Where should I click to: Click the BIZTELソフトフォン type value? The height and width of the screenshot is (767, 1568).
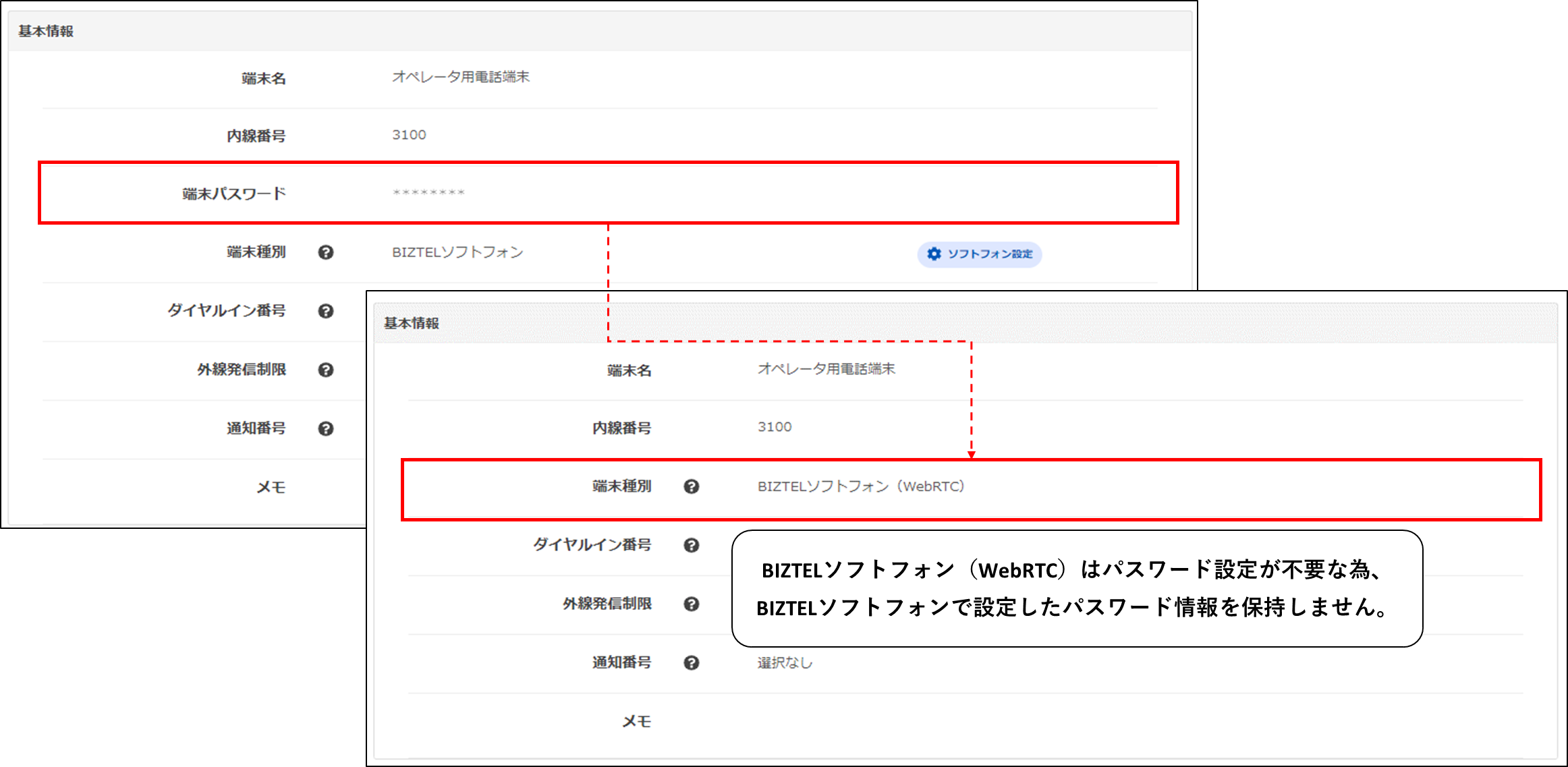click(457, 252)
